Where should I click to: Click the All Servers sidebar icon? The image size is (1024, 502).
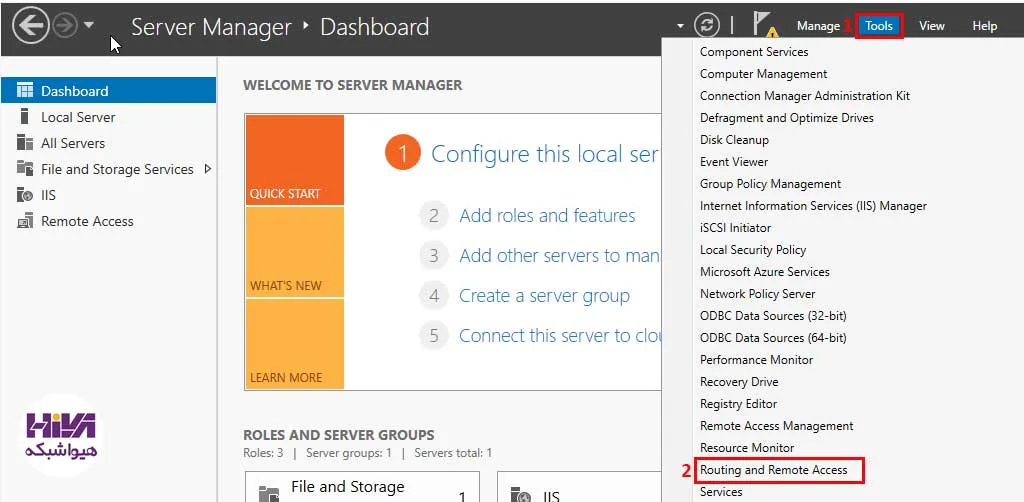[24, 142]
